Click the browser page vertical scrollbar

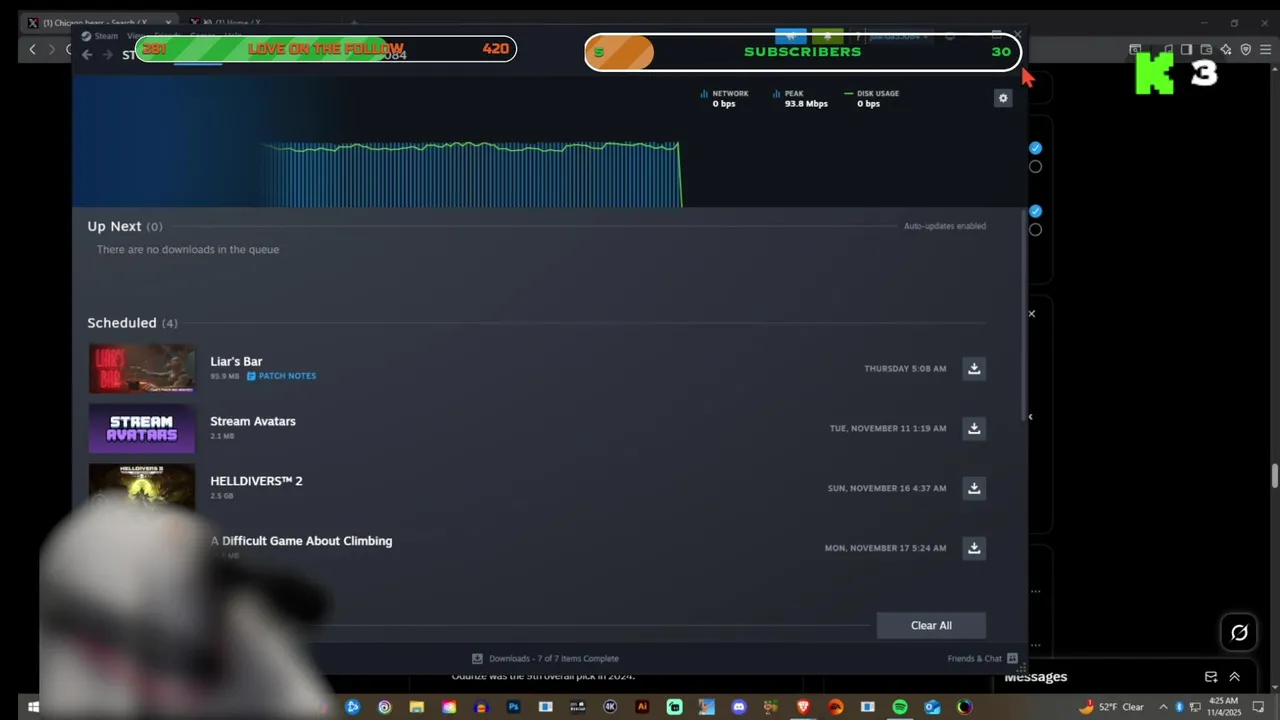coord(1274,476)
